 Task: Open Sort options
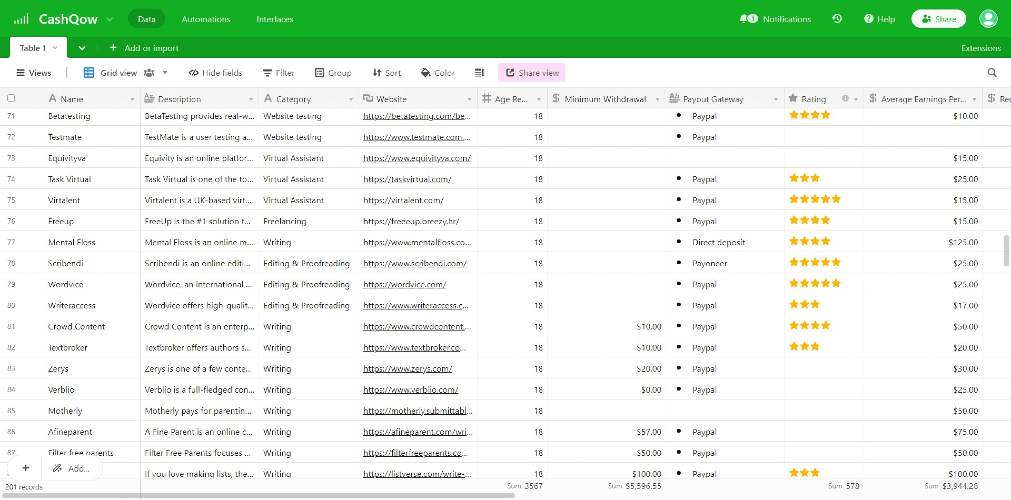[386, 73]
